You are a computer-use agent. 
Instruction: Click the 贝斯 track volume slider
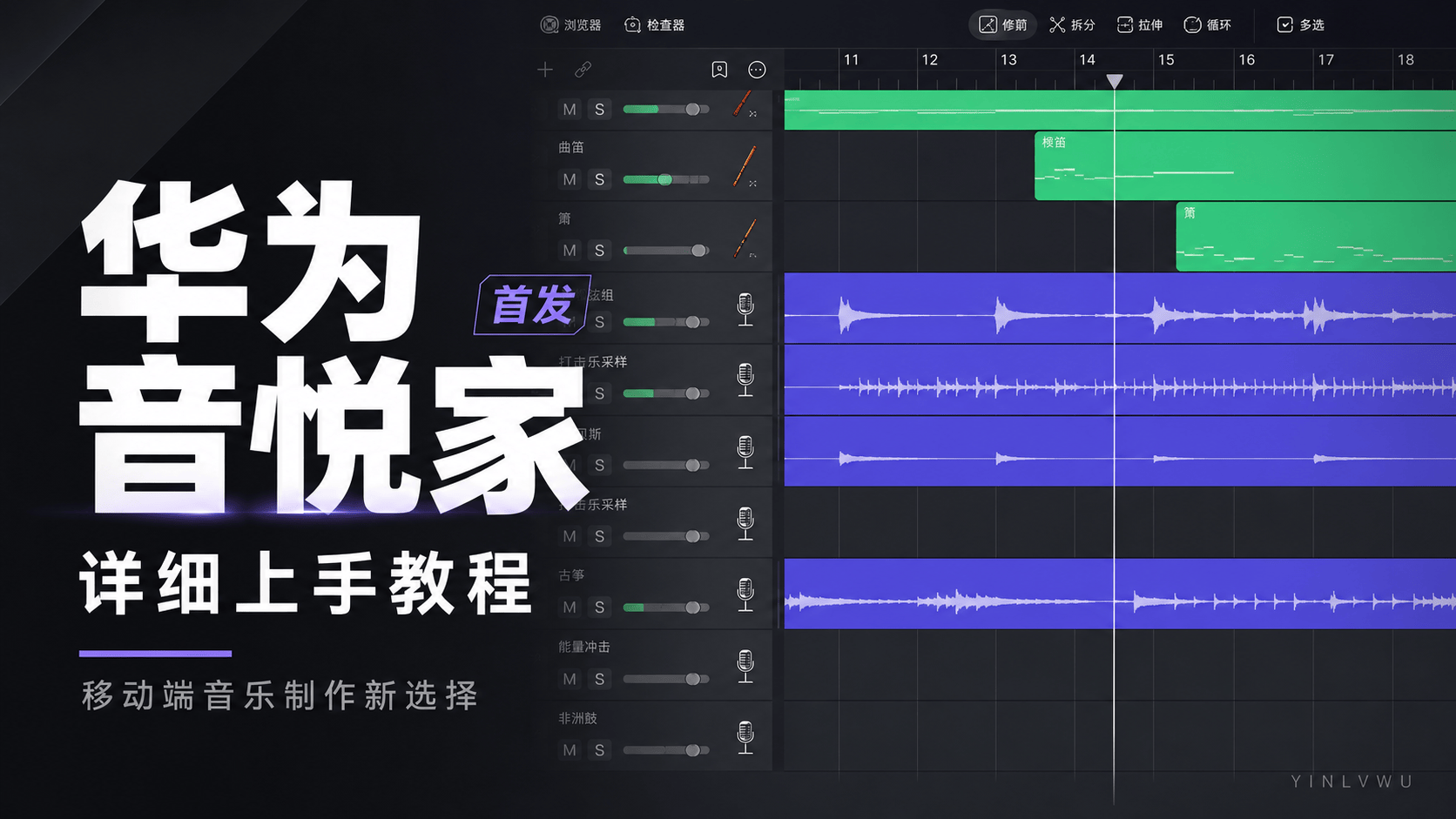point(666,465)
